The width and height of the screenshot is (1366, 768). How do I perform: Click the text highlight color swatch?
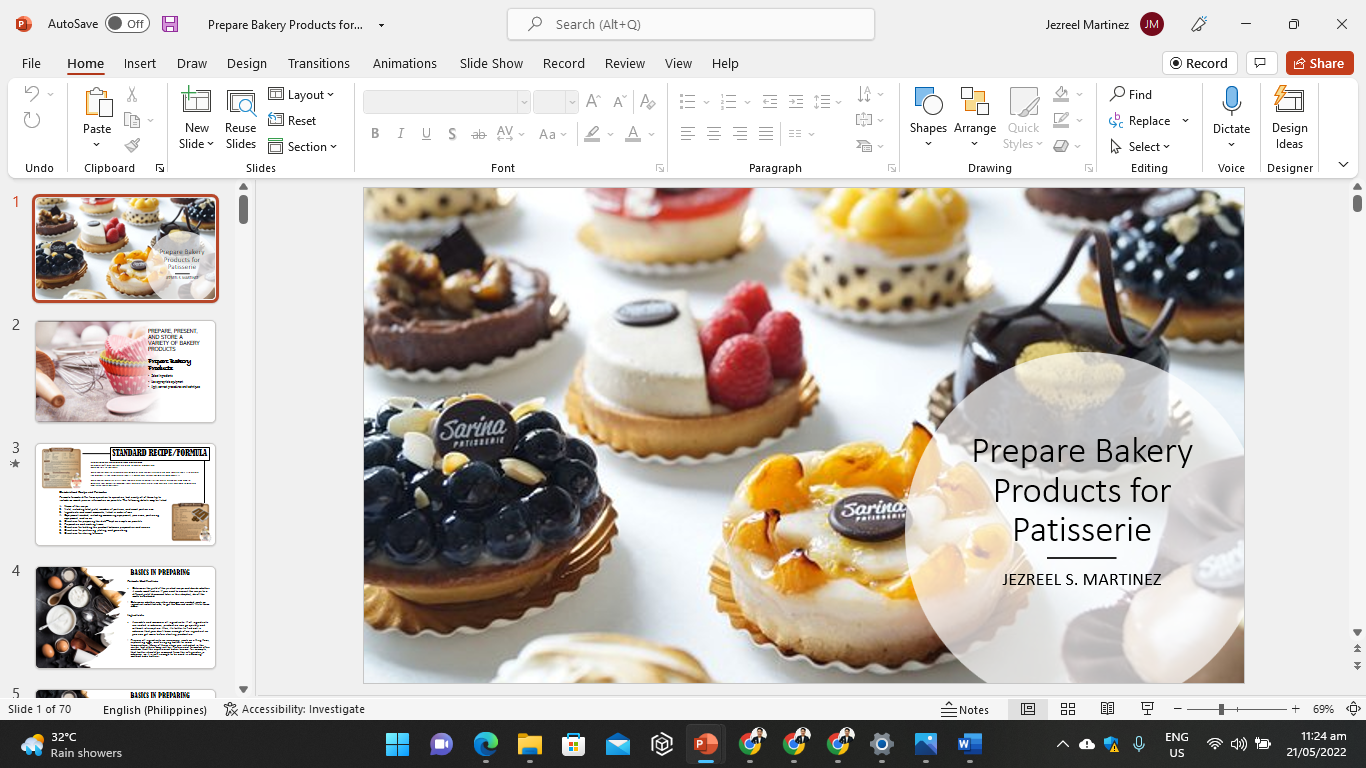[592, 134]
